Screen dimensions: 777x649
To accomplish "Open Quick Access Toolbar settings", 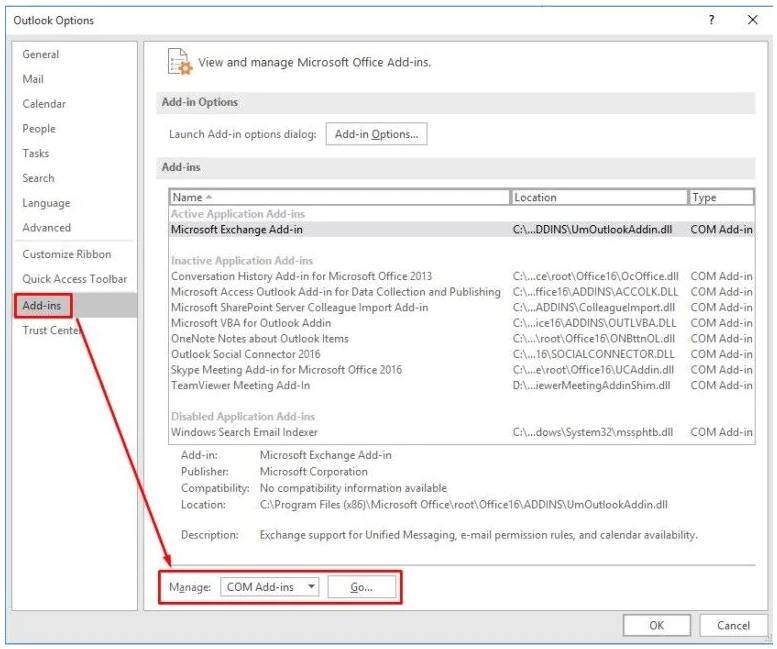I will point(75,279).
